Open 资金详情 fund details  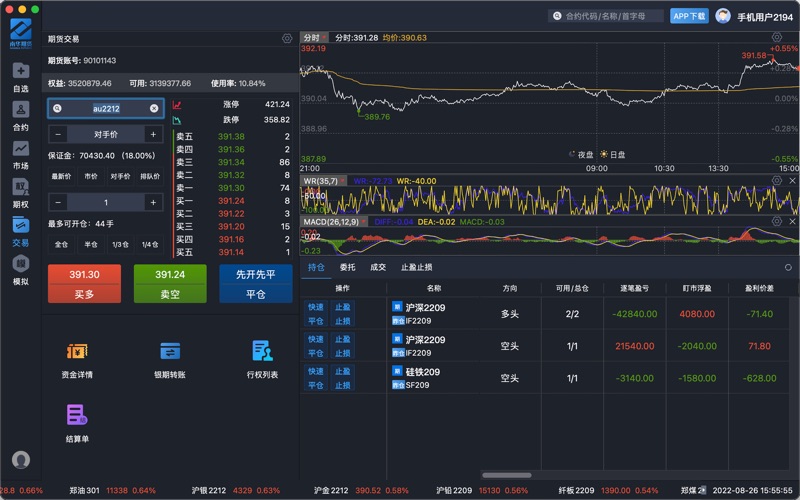pos(77,360)
